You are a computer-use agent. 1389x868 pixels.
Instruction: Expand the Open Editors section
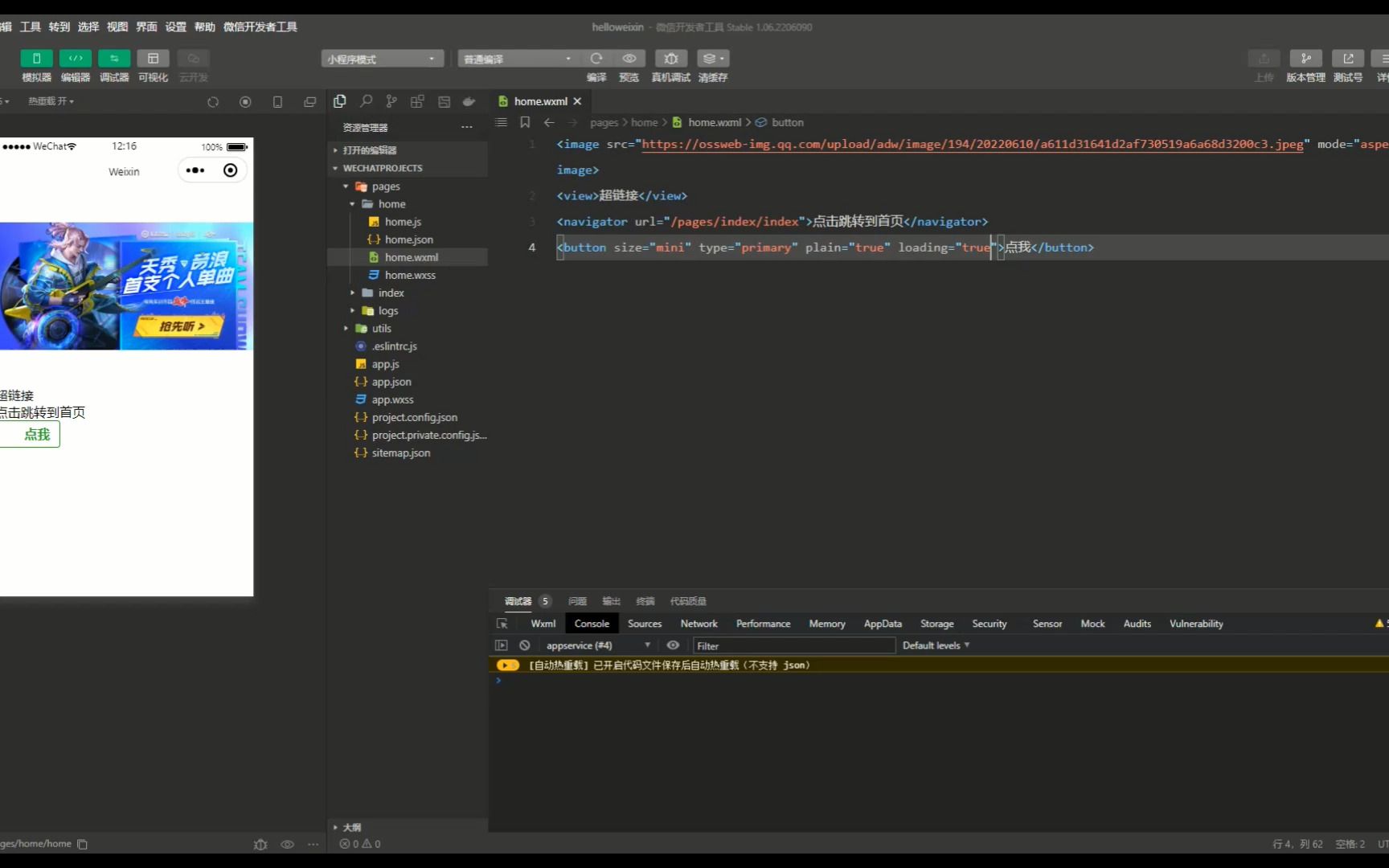click(408, 150)
